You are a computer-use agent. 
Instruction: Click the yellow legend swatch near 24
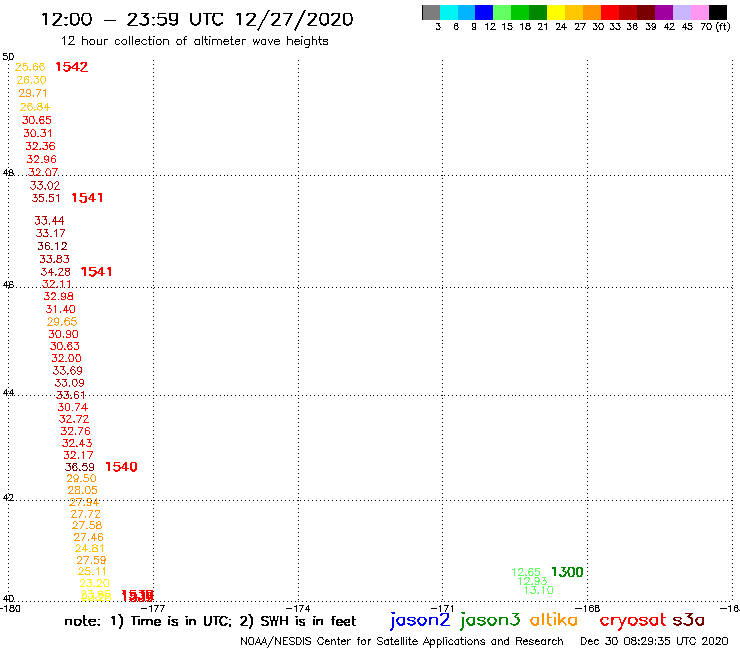tap(556, 12)
